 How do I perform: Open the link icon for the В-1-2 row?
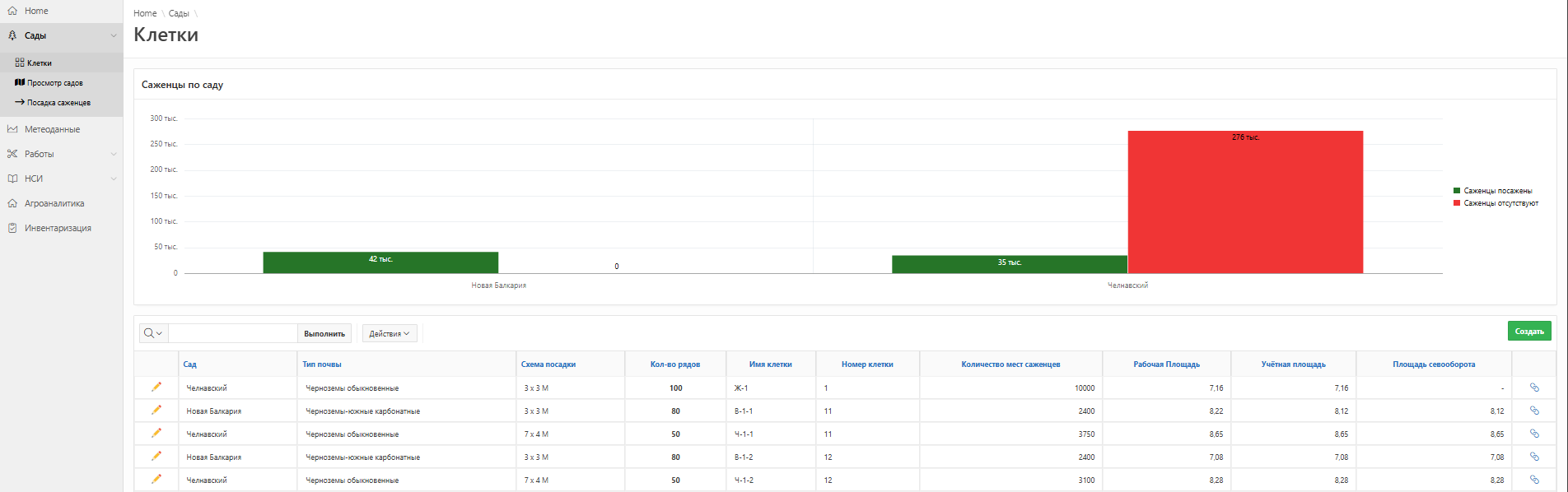tap(1534, 456)
